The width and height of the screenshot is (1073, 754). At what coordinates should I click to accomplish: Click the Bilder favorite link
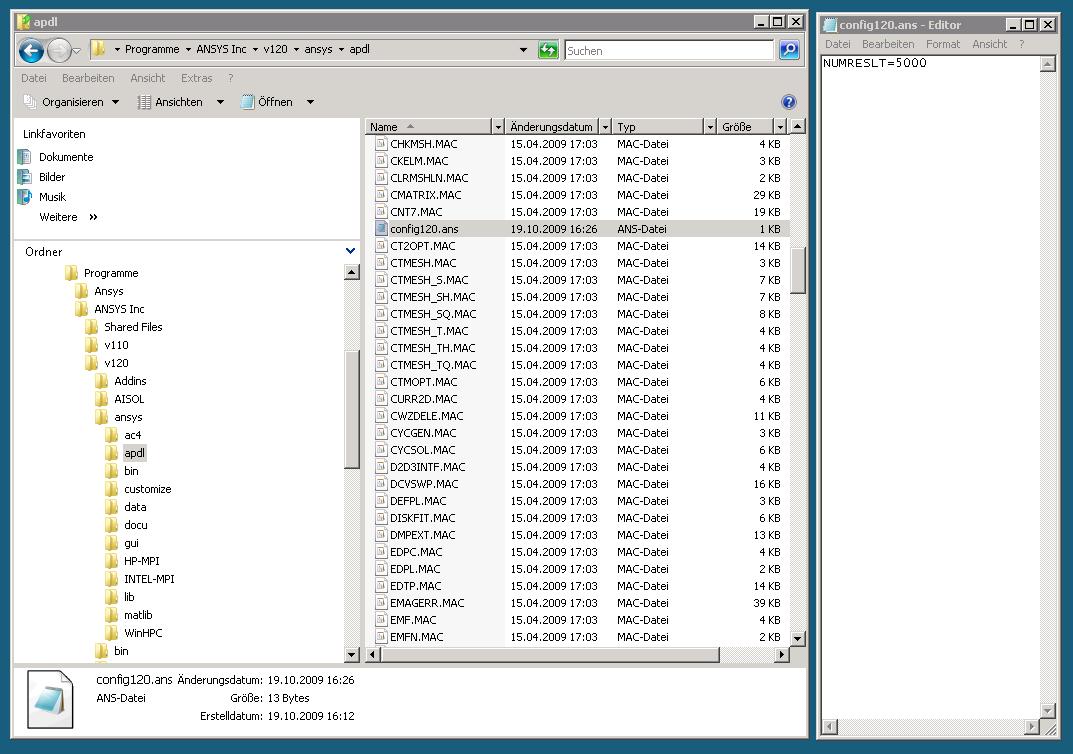coord(52,177)
